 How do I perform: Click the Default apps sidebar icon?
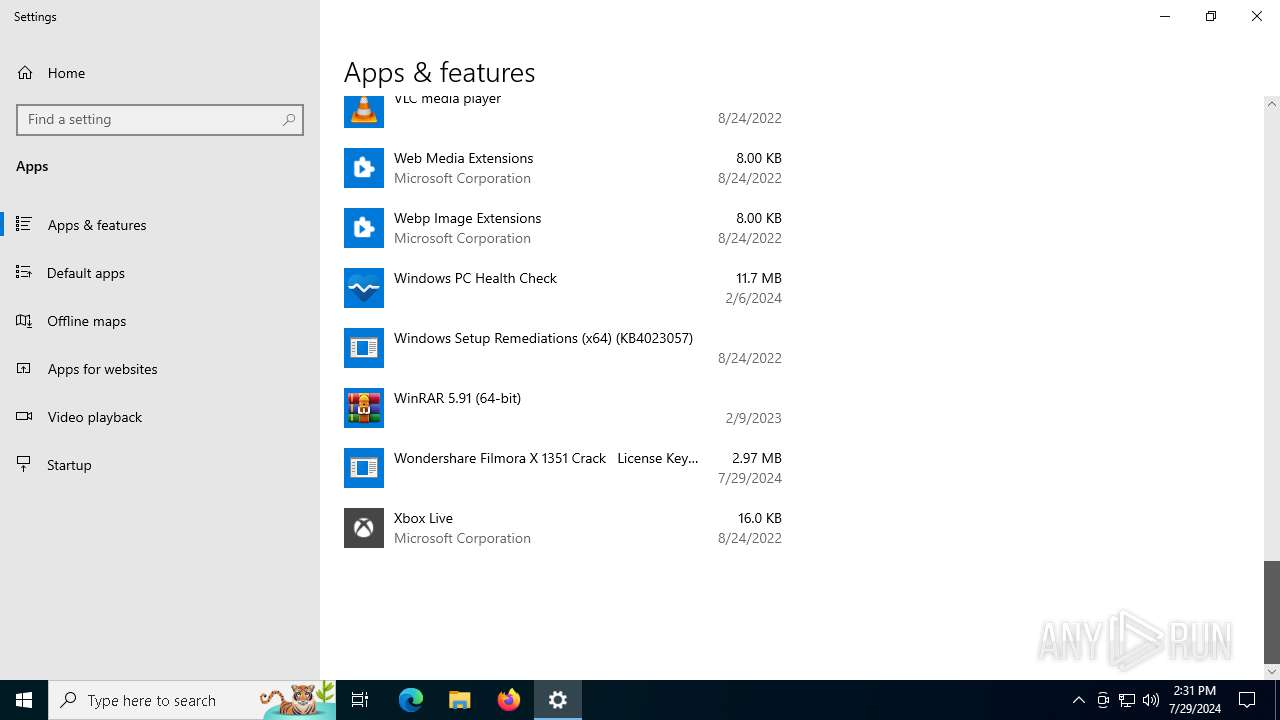(x=24, y=273)
